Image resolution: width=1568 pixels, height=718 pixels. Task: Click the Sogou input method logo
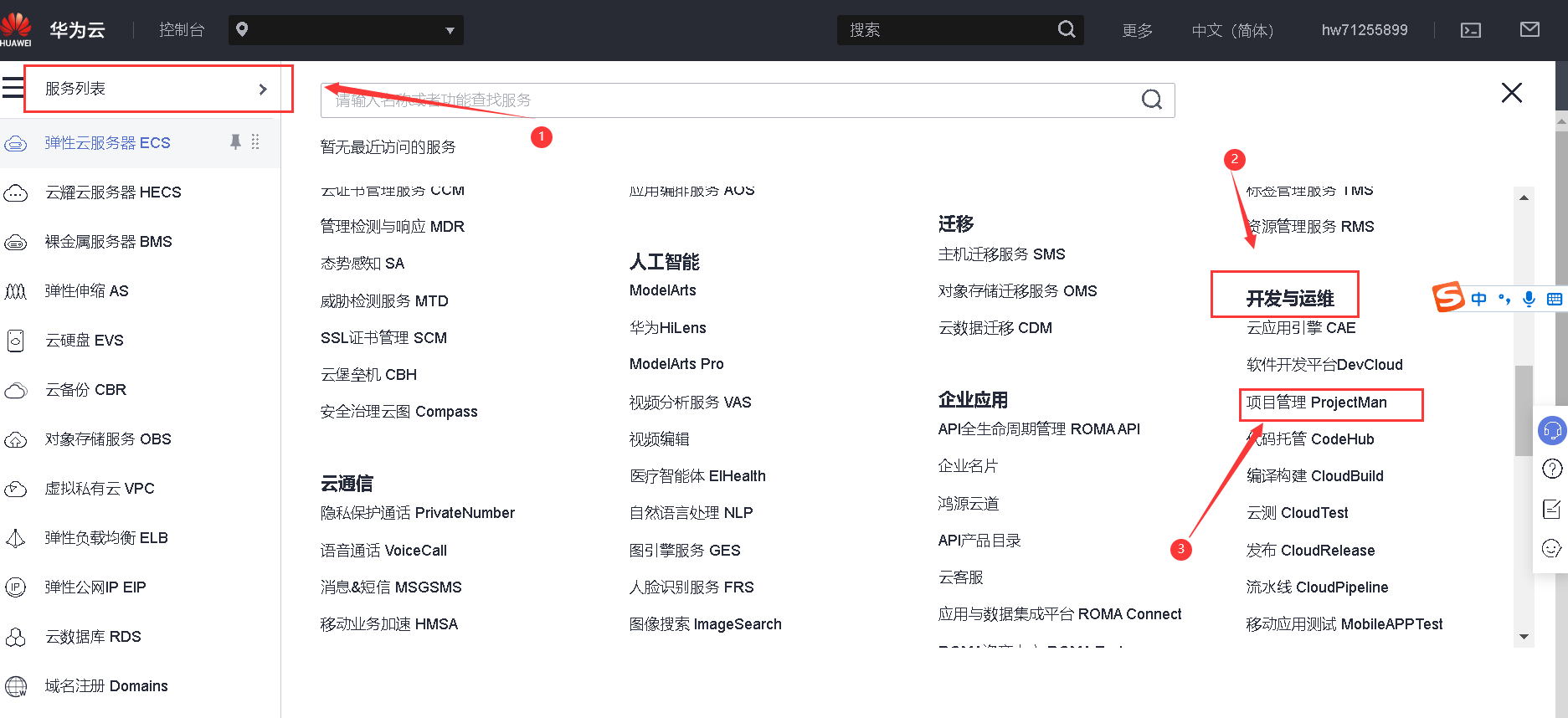(1448, 297)
